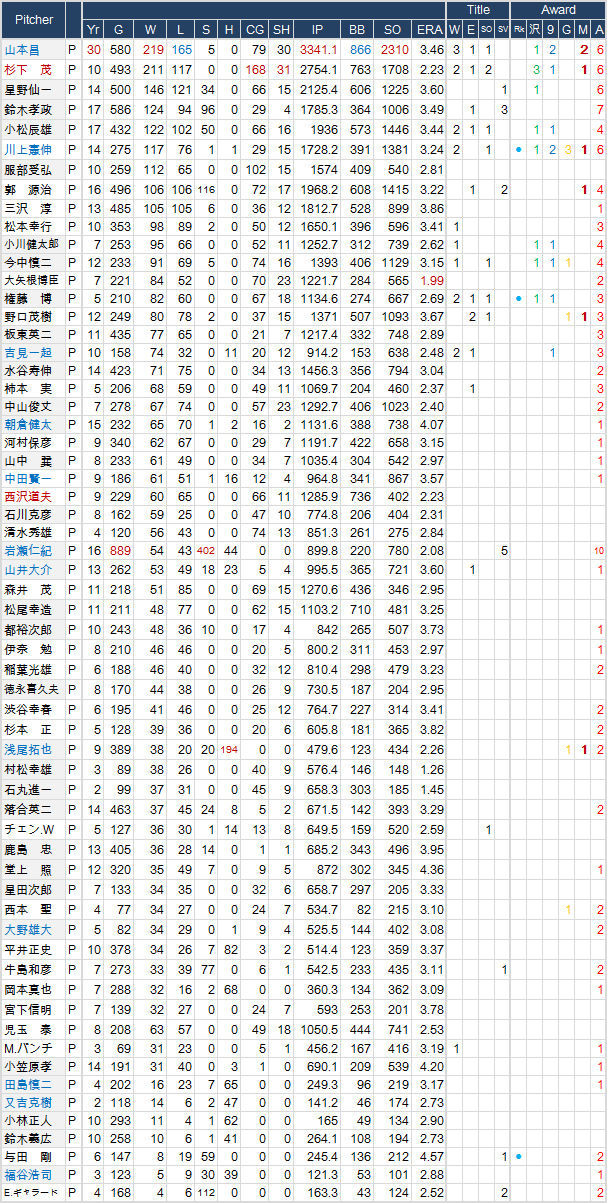This screenshot has height=1203, width=607.
Task: Click the SH column header
Action: pos(281,29)
